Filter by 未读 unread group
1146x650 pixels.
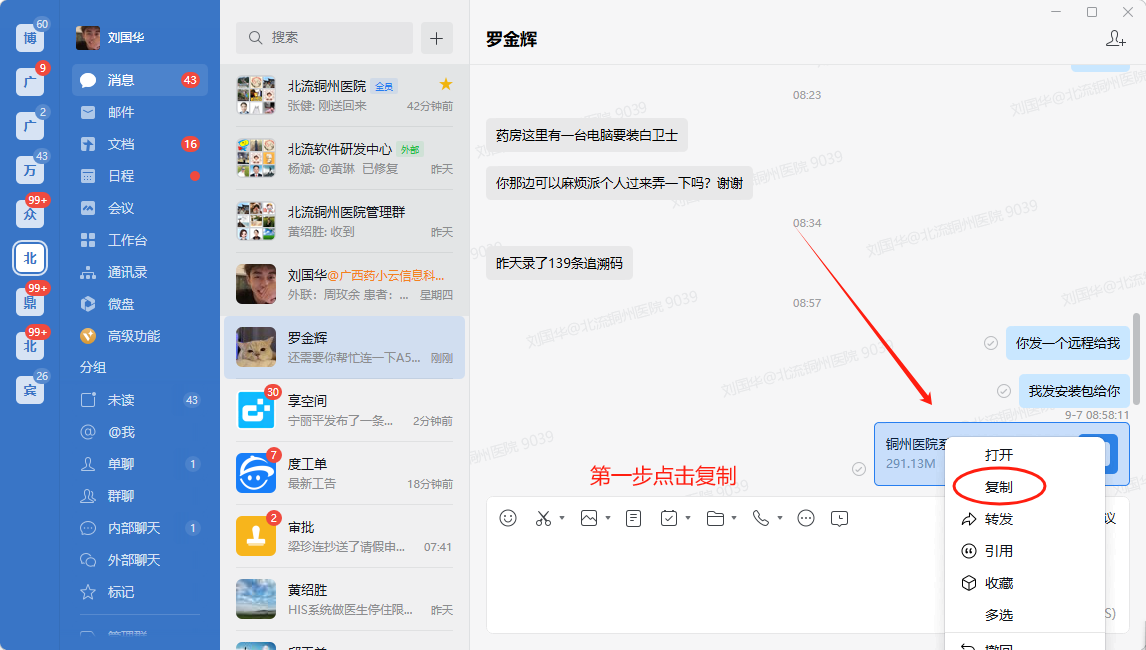(140, 400)
